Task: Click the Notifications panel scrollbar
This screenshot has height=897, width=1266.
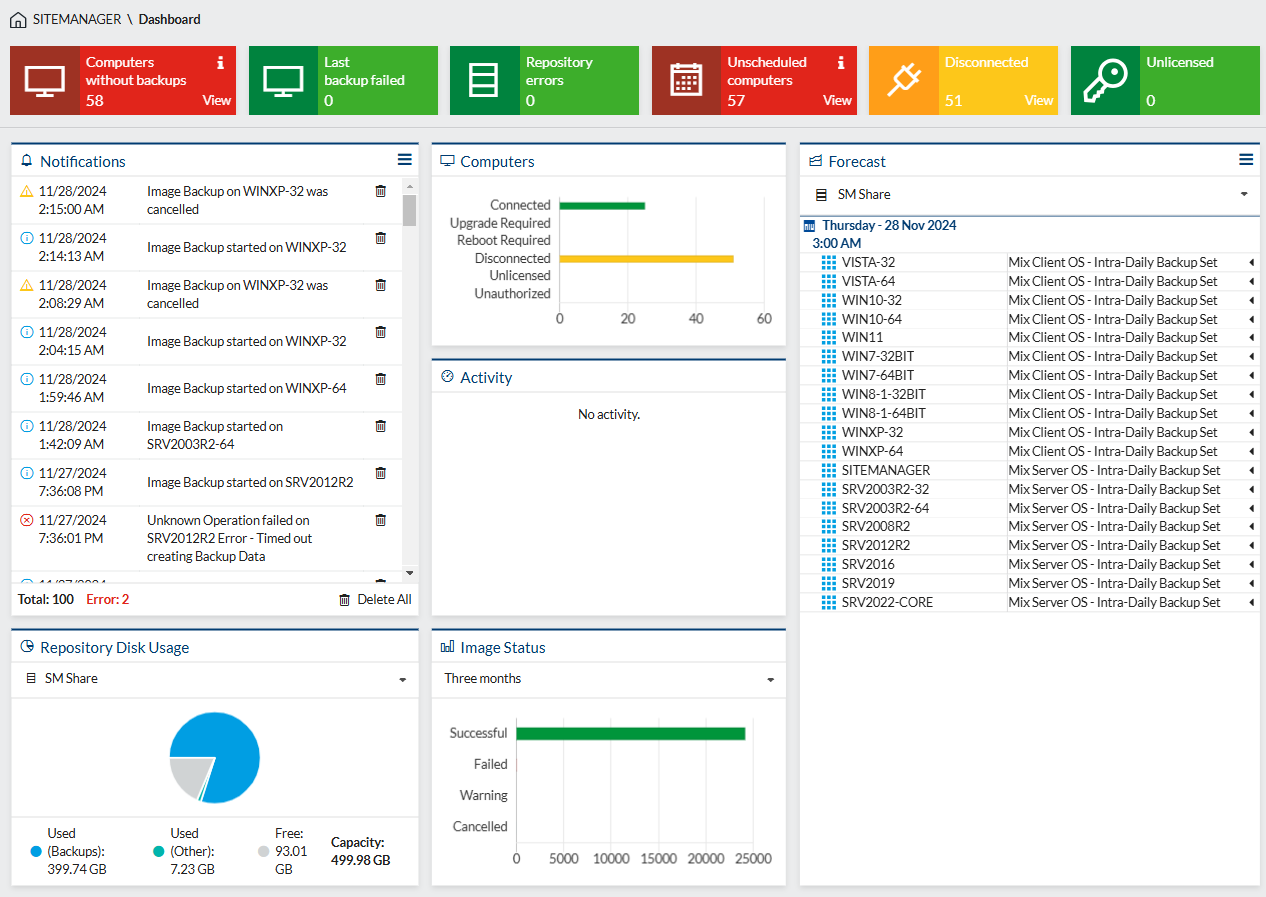Action: pos(410,210)
